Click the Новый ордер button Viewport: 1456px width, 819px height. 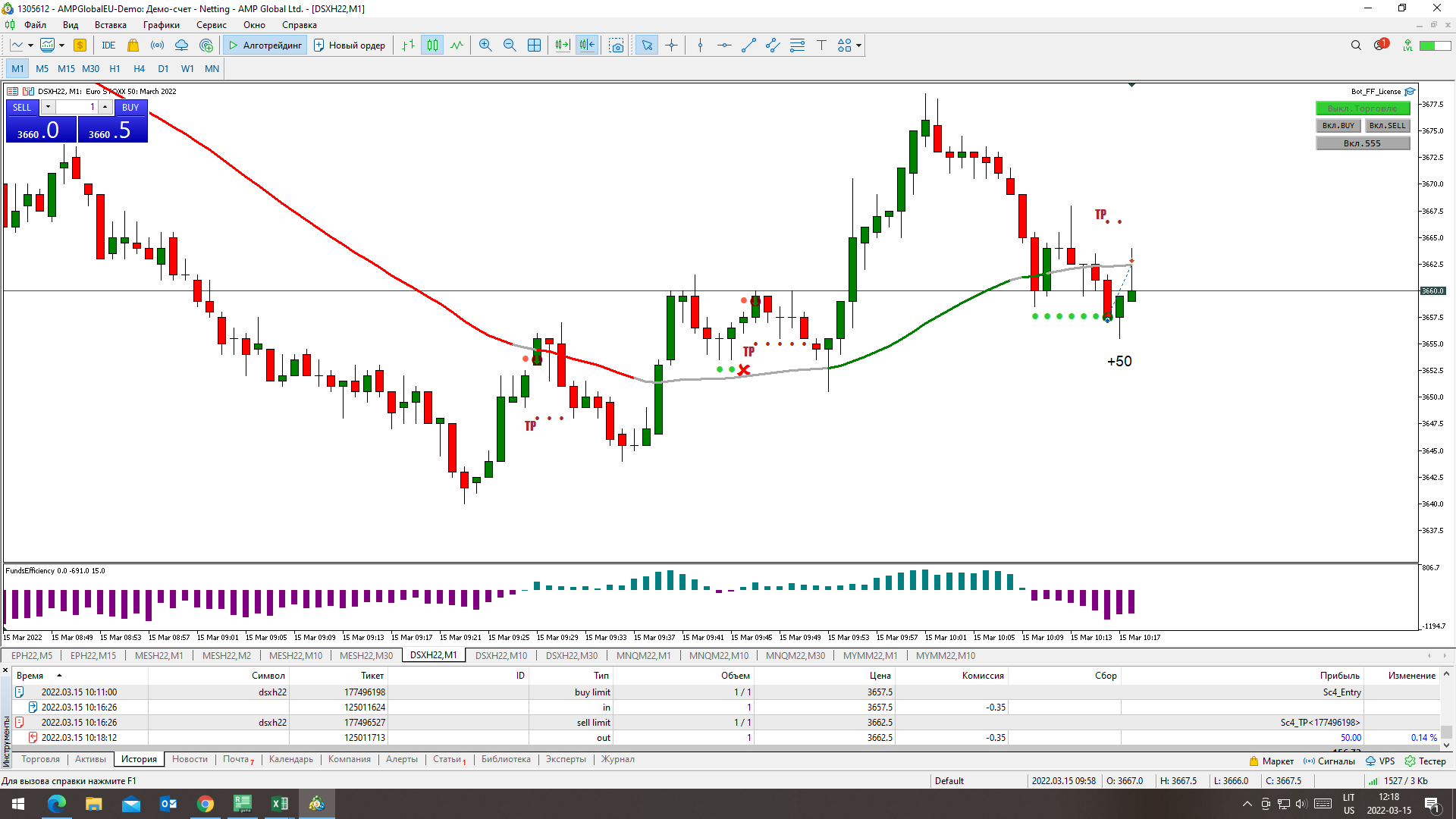click(x=350, y=45)
